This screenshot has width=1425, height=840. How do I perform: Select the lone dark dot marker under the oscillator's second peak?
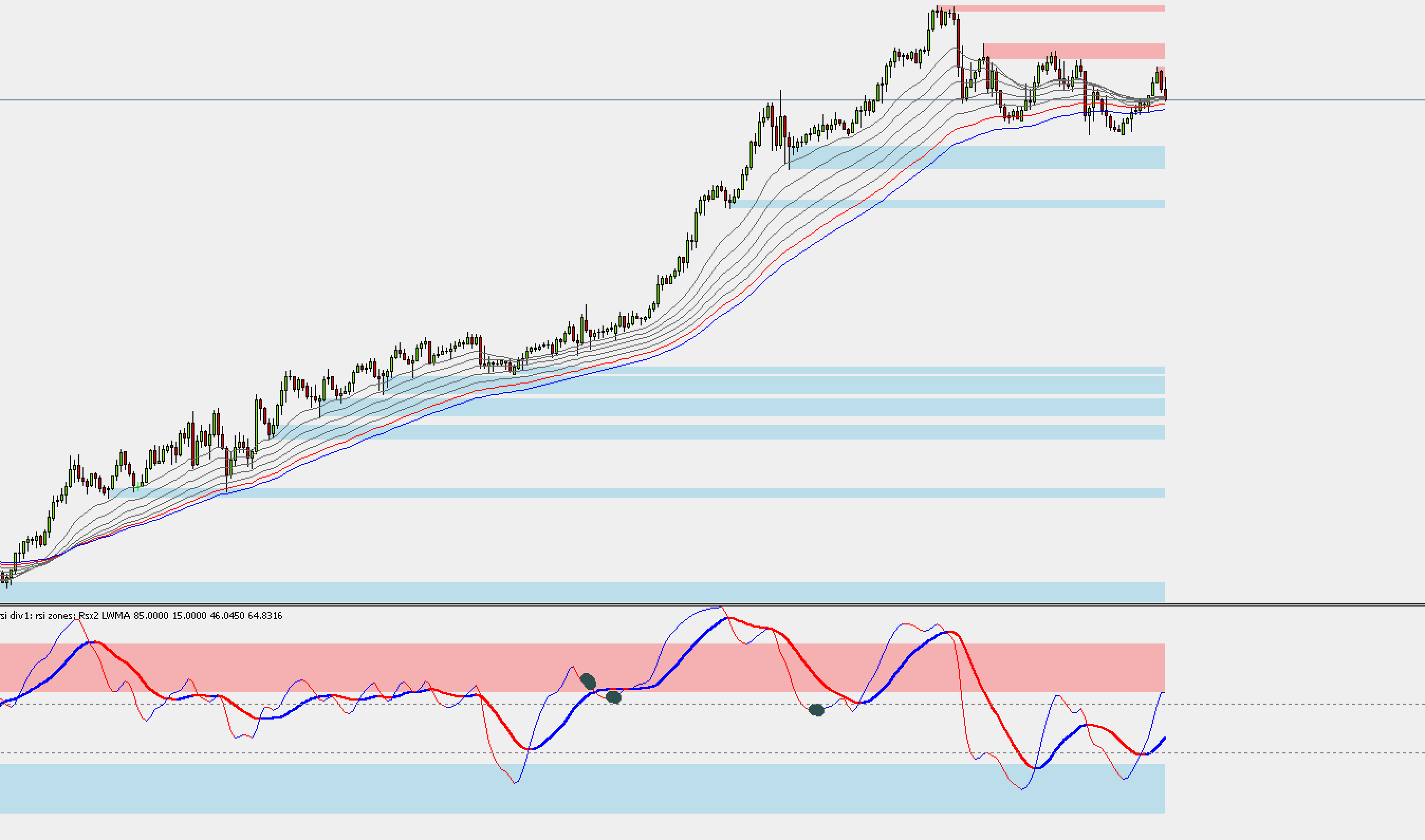[817, 710]
